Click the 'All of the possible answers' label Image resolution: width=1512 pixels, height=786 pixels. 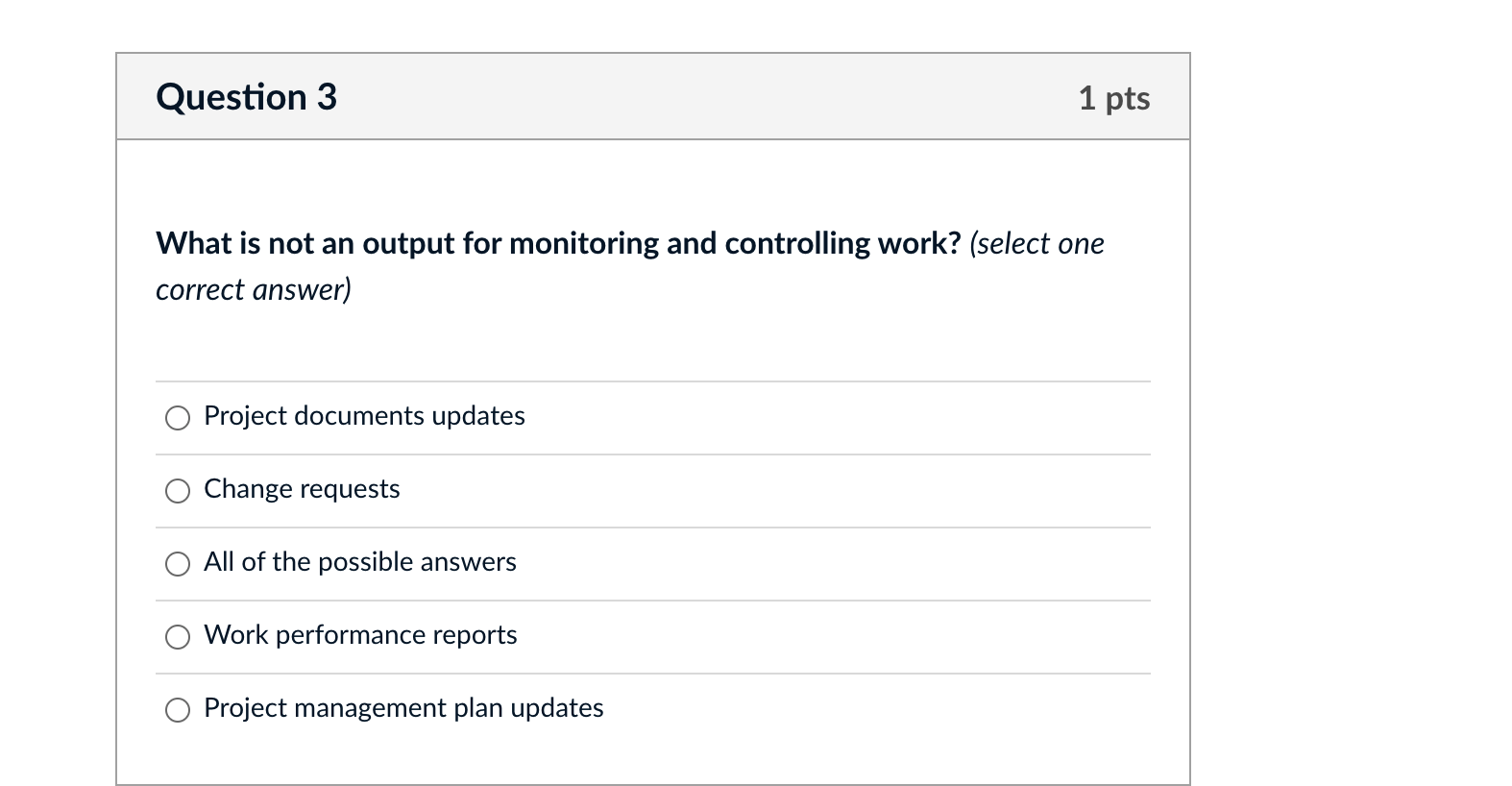(359, 562)
